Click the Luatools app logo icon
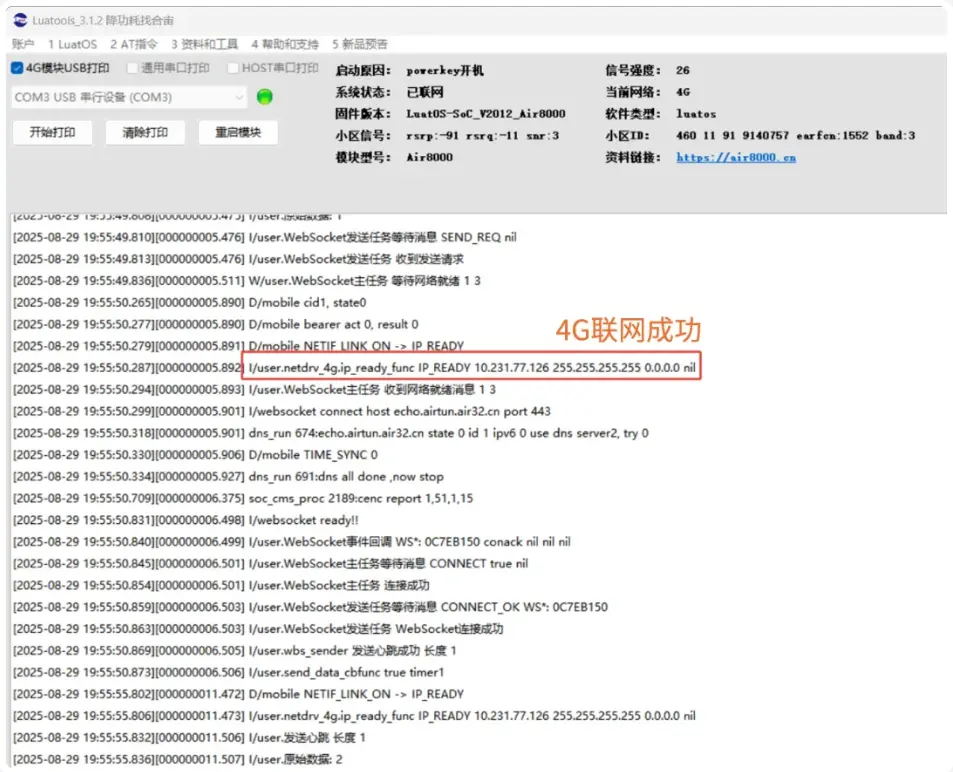The width and height of the screenshot is (953, 772). 20,20
